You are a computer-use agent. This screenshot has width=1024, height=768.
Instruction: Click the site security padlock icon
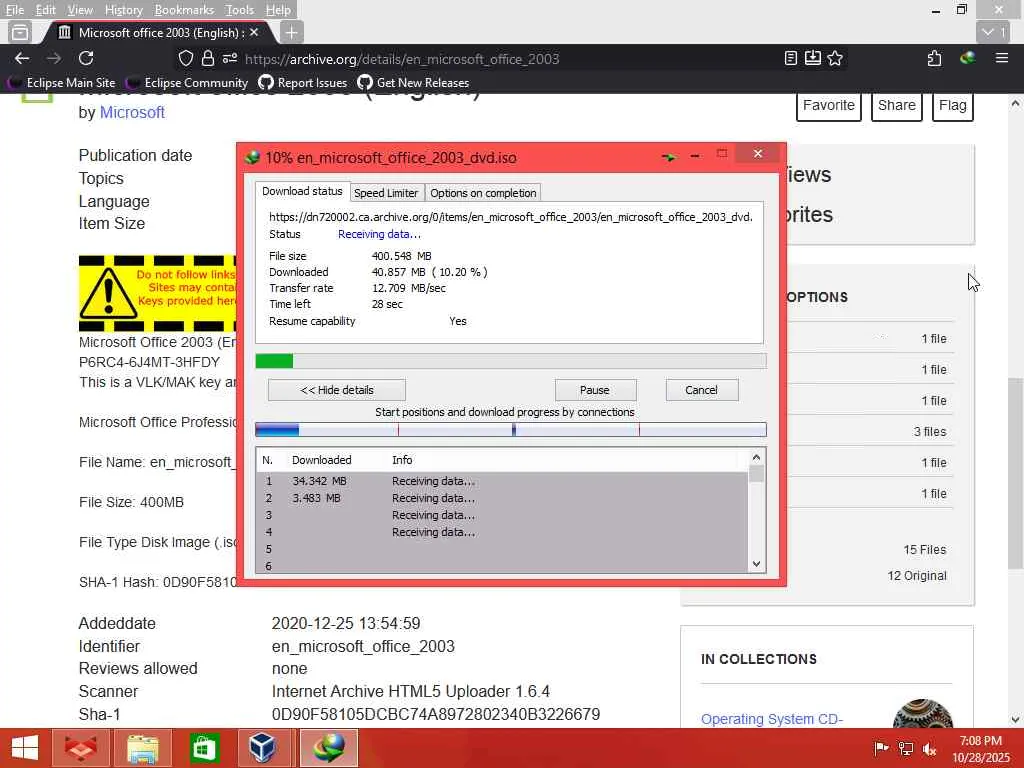point(208,59)
